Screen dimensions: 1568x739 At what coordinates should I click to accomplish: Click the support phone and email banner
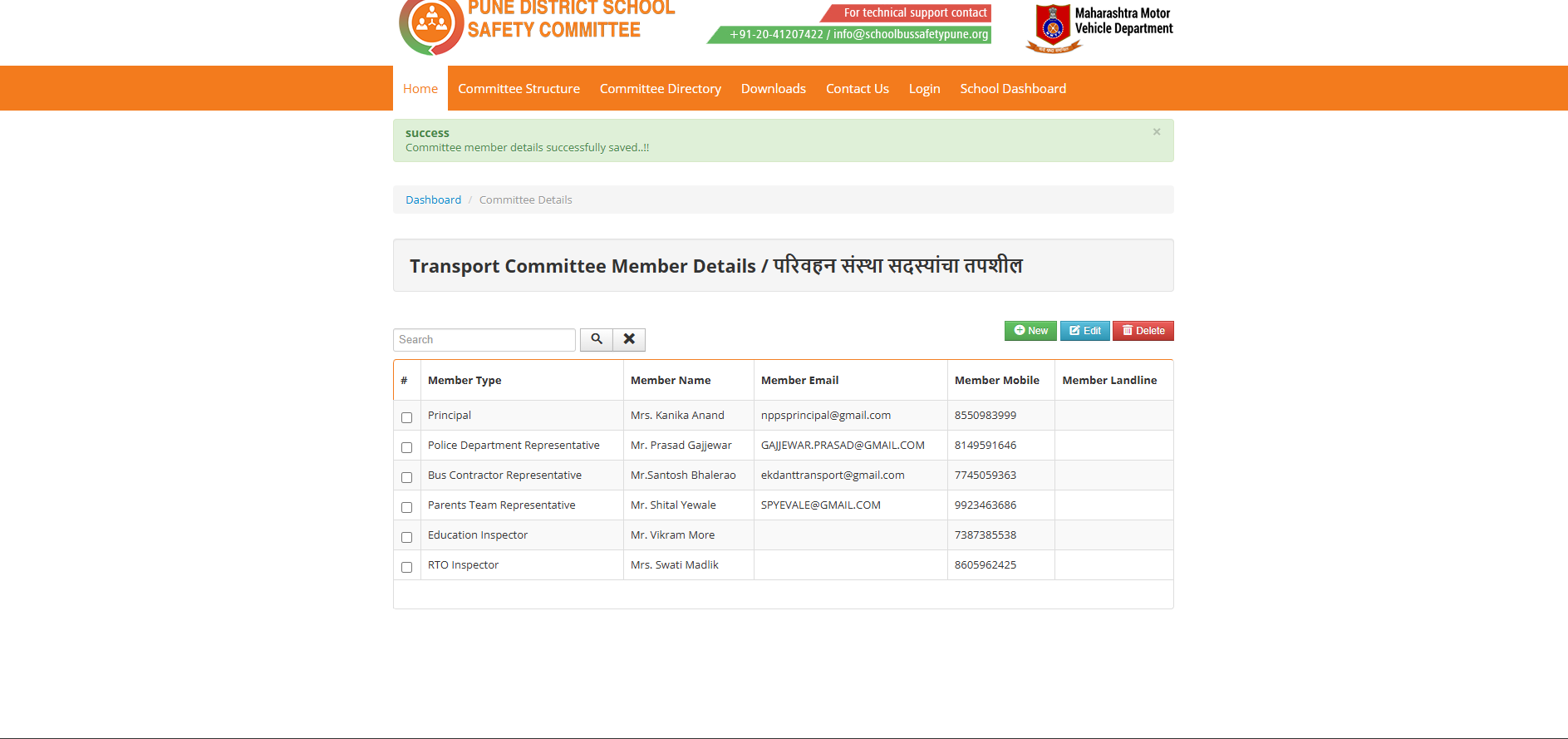tap(850, 34)
